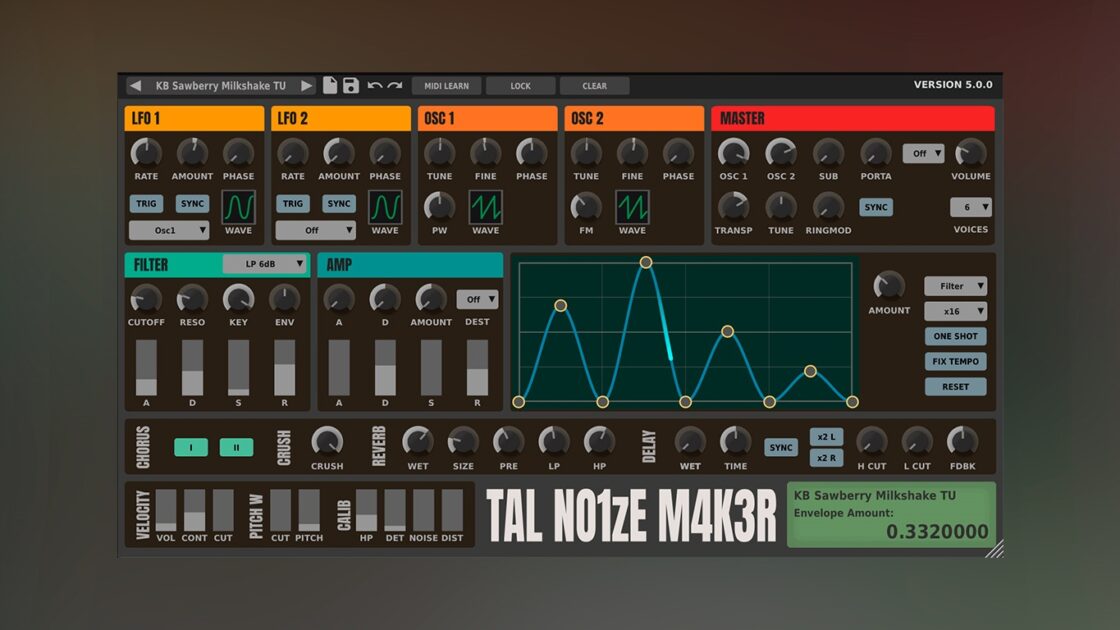Screen dimensions: 1120x630
Task: Open envelope destination Filter dropdown
Action: 956,286
